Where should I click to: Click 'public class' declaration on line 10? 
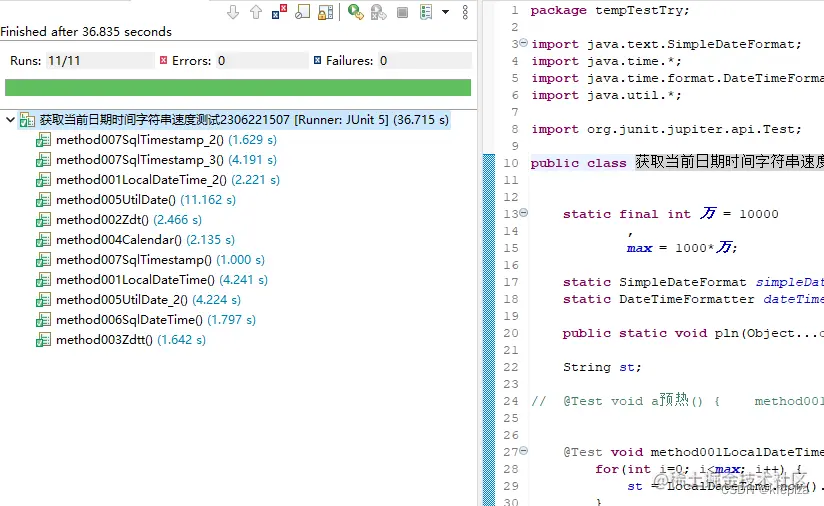point(578,163)
